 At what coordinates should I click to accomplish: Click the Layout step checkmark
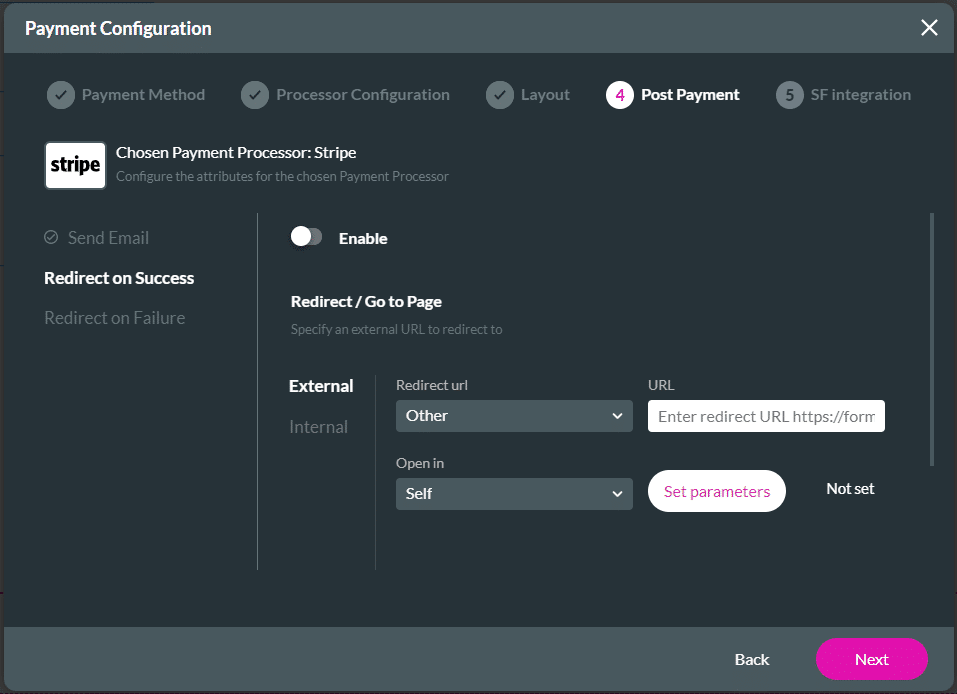click(x=500, y=95)
